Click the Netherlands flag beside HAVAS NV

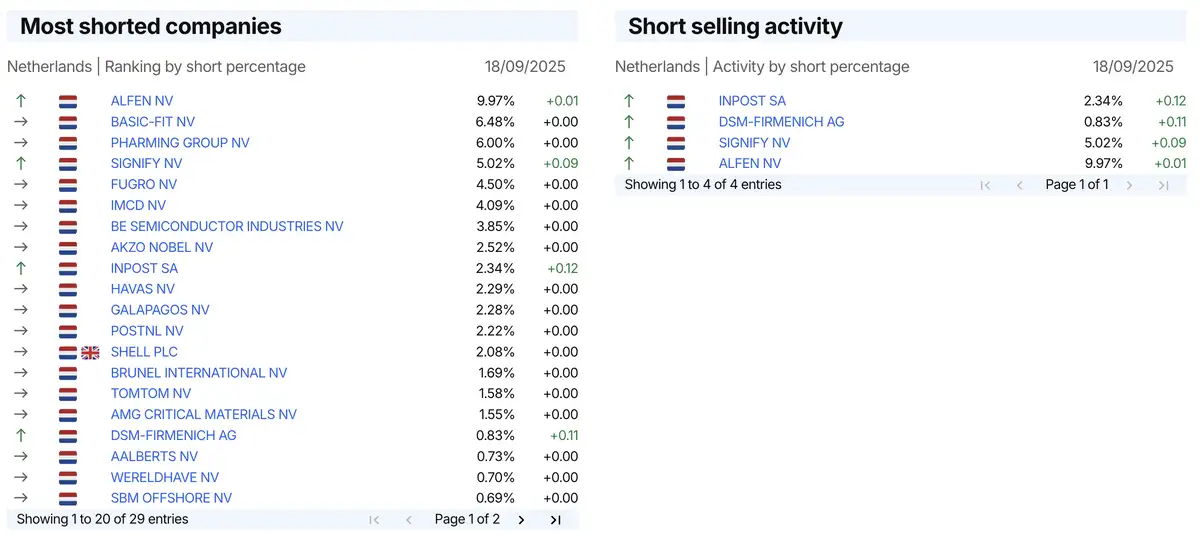click(x=68, y=290)
